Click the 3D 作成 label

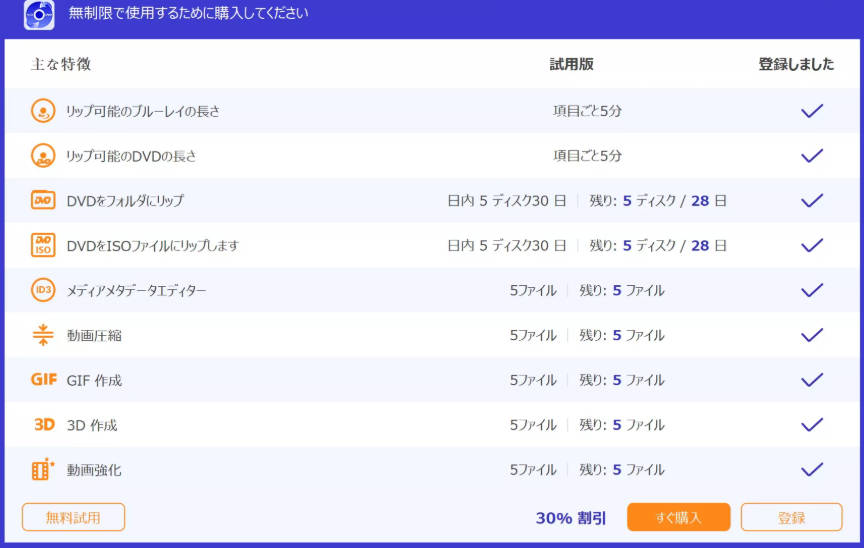[x=92, y=425]
